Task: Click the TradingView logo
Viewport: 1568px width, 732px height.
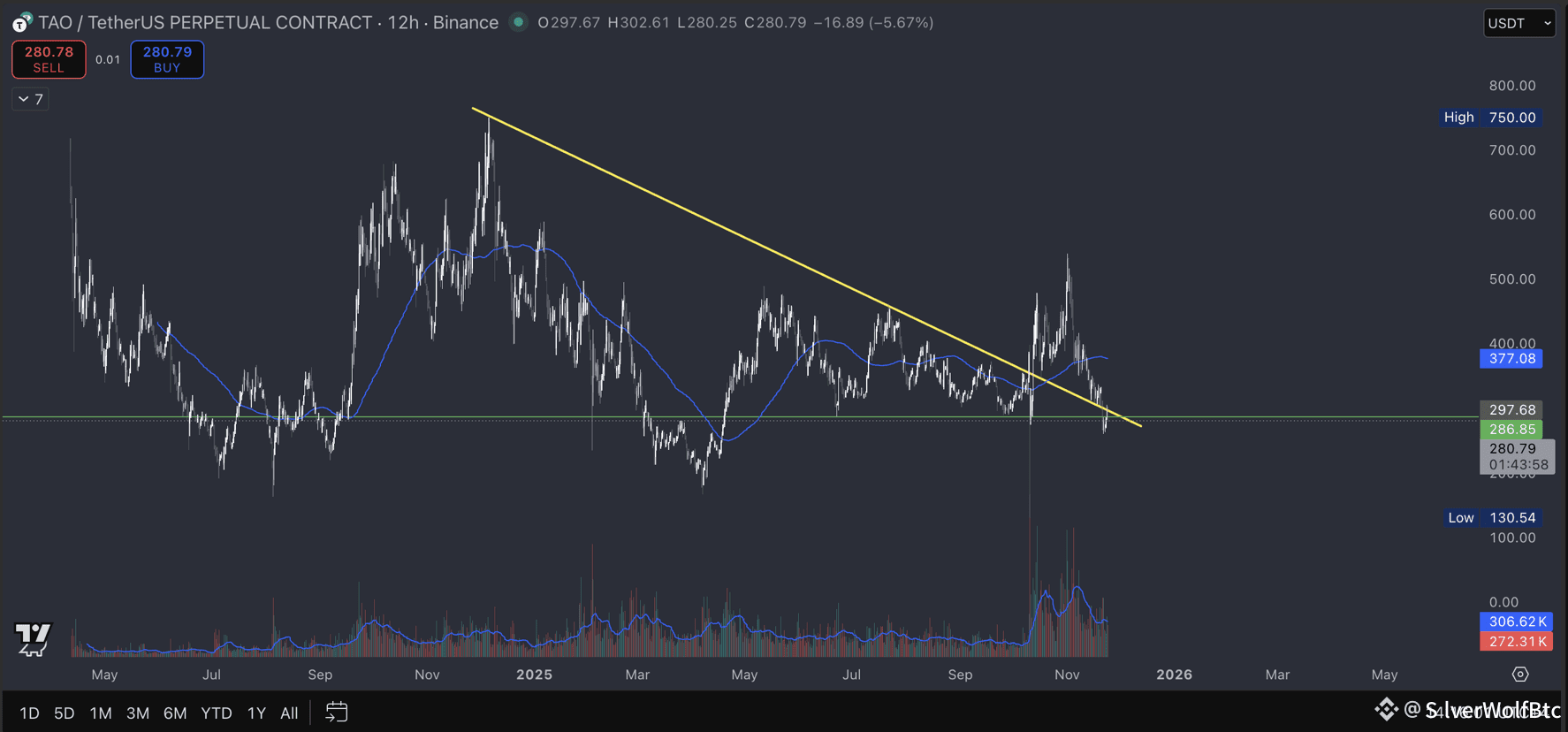Action: click(33, 638)
